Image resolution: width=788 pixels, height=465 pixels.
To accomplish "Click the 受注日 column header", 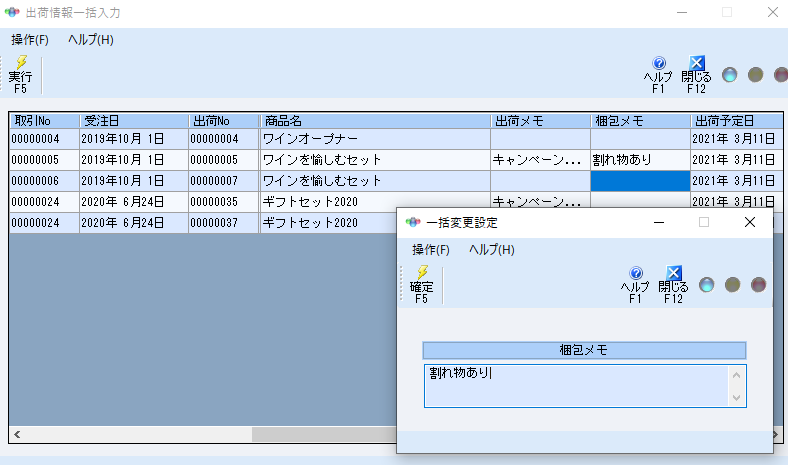I will (134, 121).
